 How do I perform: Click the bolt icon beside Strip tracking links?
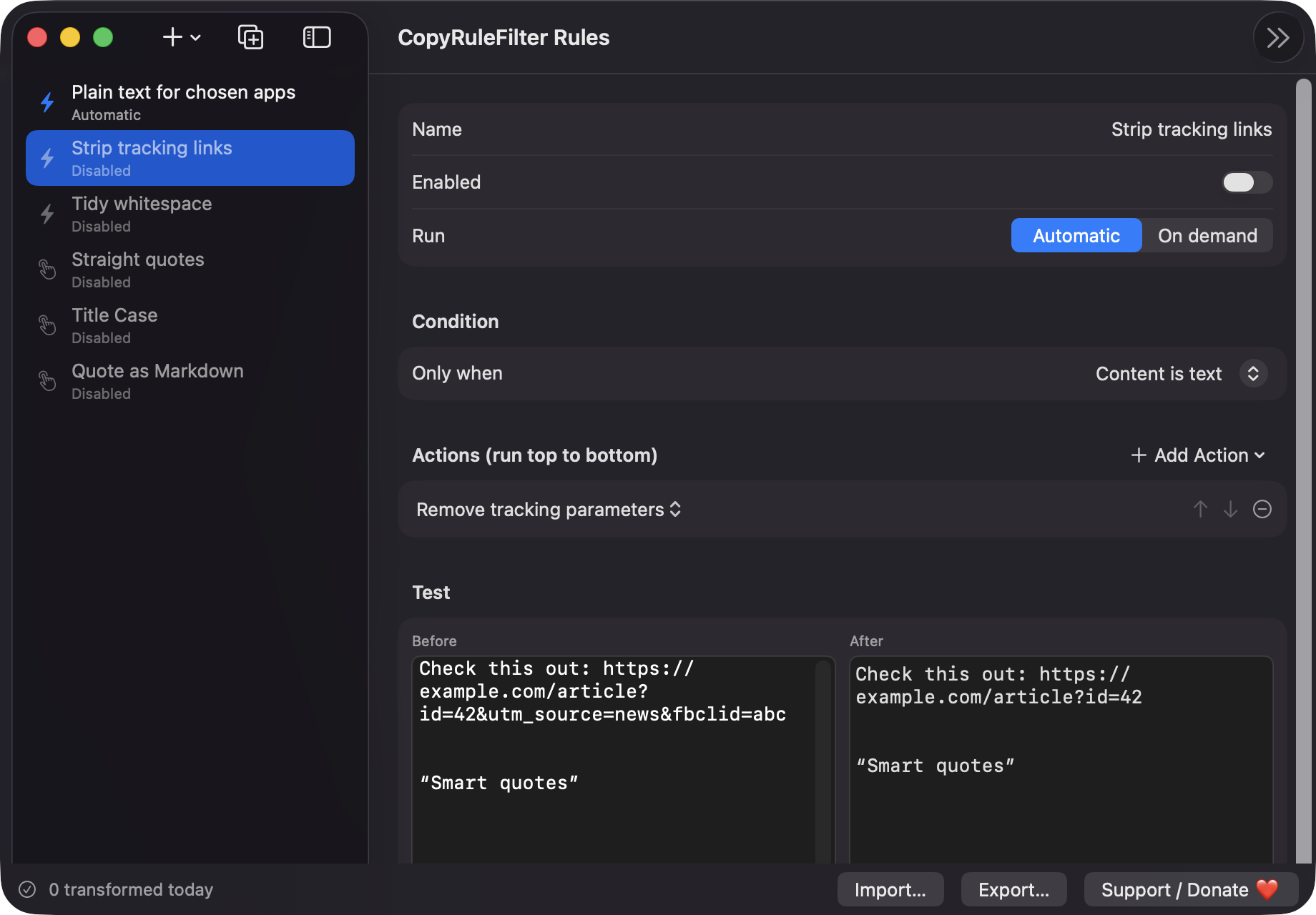(47, 158)
